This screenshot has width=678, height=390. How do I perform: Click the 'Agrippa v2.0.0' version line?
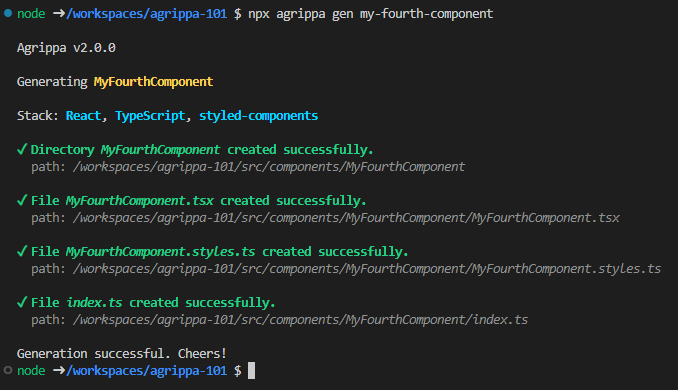pos(66,48)
